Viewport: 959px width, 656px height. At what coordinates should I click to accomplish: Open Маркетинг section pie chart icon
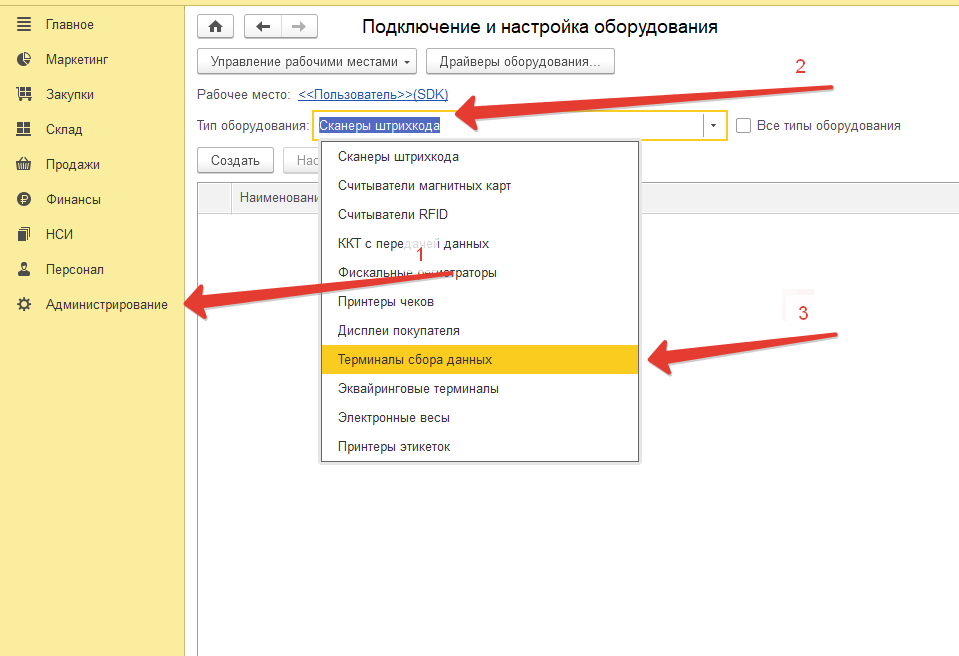(x=25, y=59)
